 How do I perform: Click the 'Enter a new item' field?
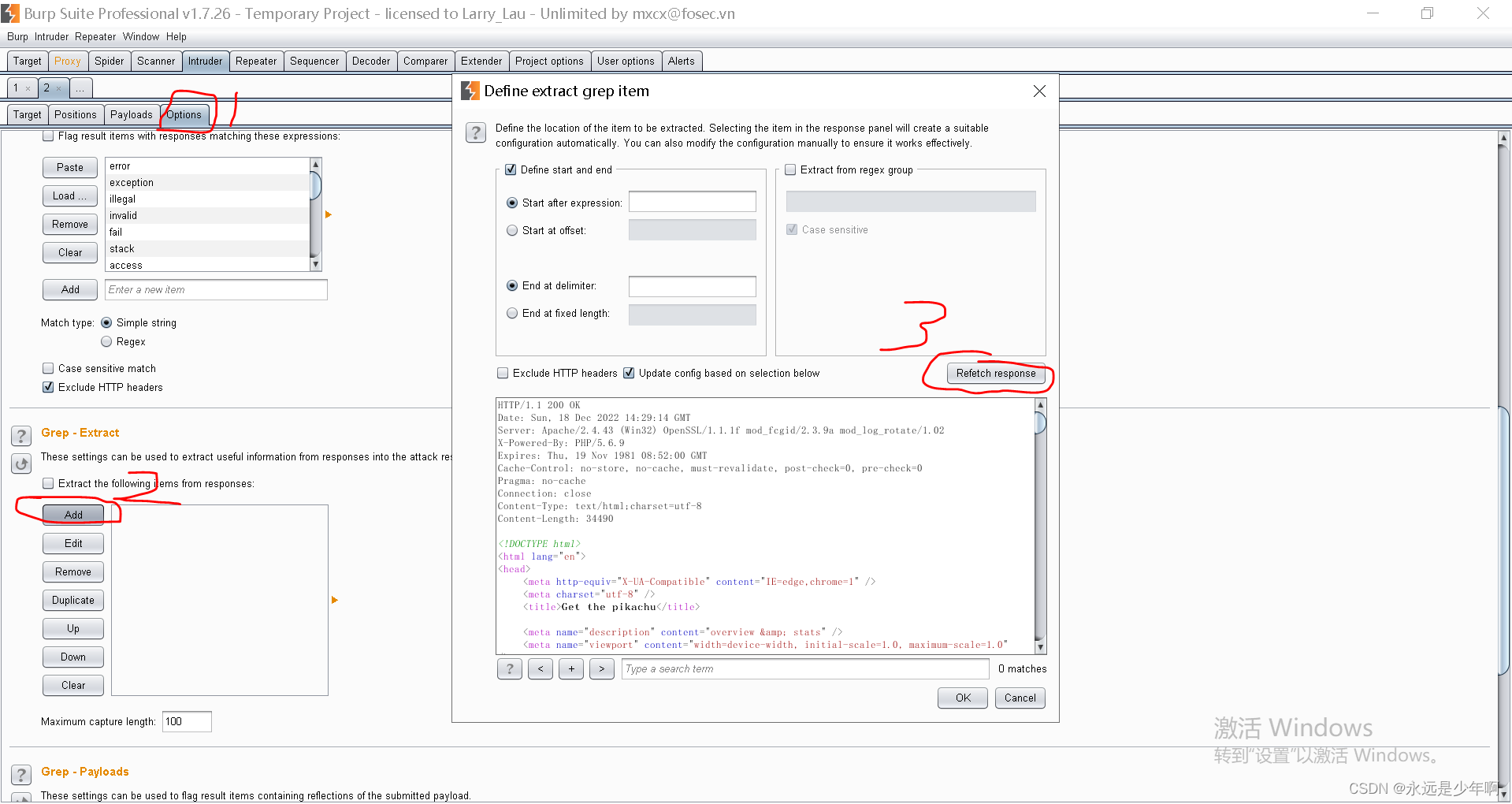point(217,289)
